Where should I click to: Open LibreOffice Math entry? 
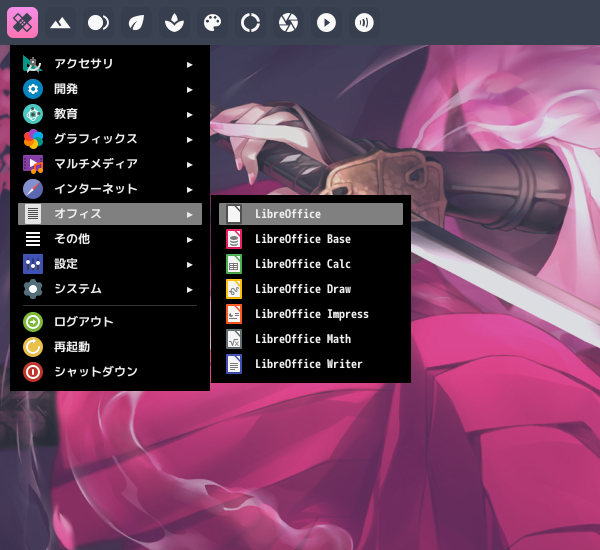tap(311, 339)
